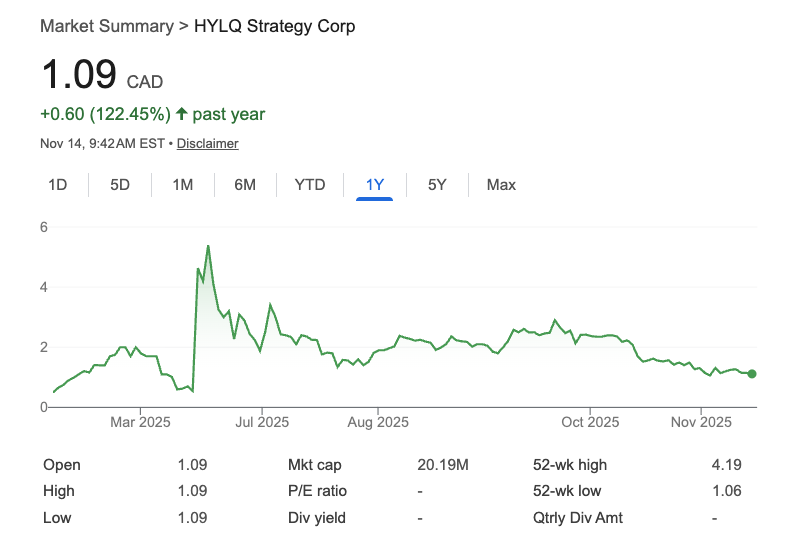
Task: Show the 5Y range tab
Action: pyautogui.click(x=437, y=185)
